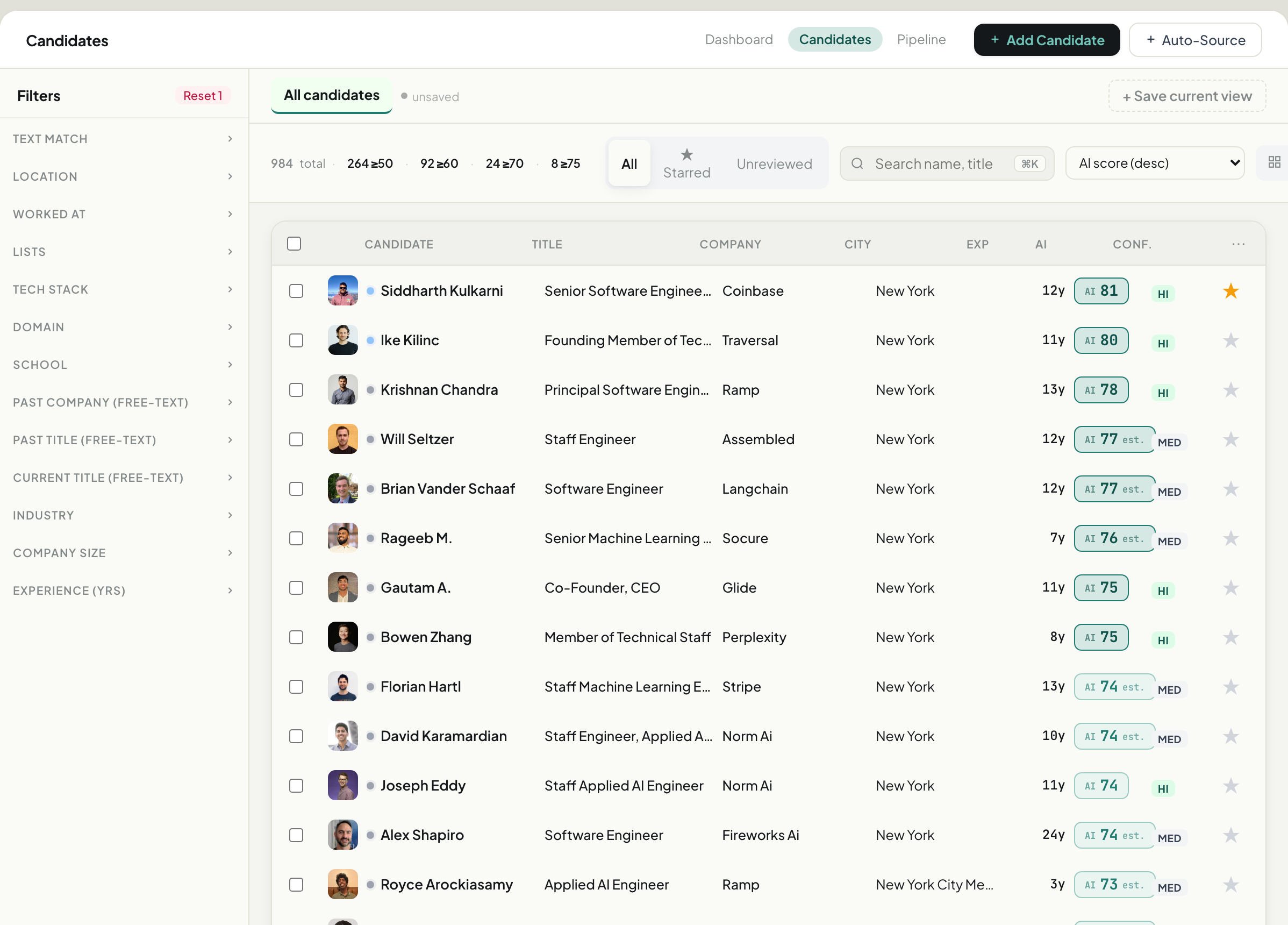Toggle the select-all header checkbox

(294, 244)
